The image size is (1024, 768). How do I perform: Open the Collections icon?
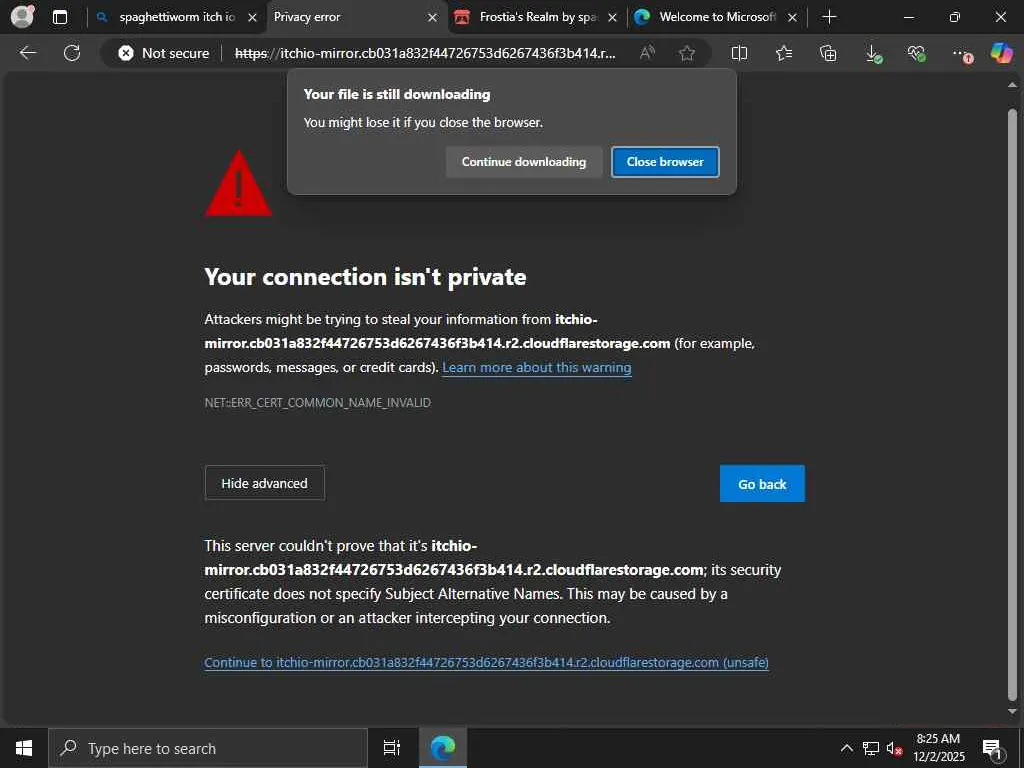click(x=828, y=53)
